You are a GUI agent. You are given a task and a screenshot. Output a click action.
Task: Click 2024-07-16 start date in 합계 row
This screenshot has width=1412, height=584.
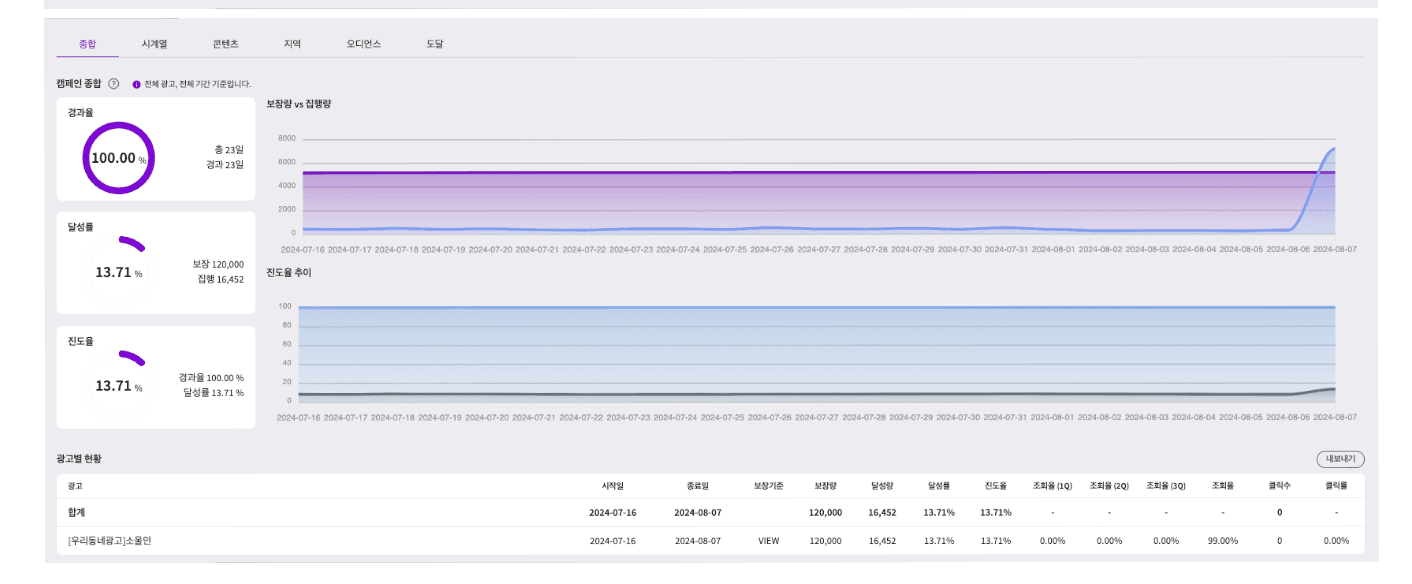(x=612, y=512)
